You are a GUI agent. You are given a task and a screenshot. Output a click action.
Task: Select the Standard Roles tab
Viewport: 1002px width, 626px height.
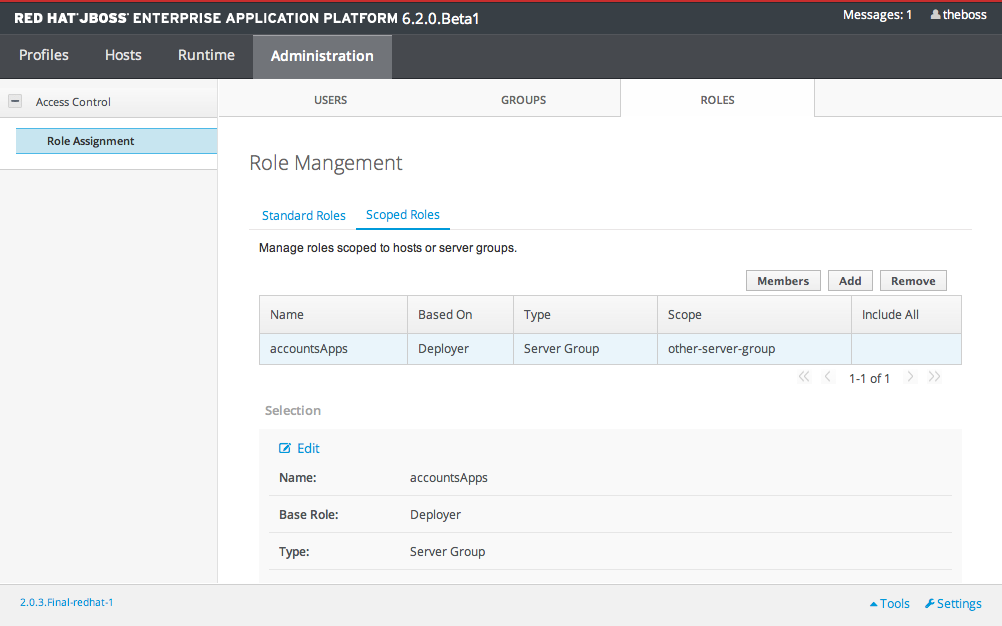pyautogui.click(x=303, y=215)
